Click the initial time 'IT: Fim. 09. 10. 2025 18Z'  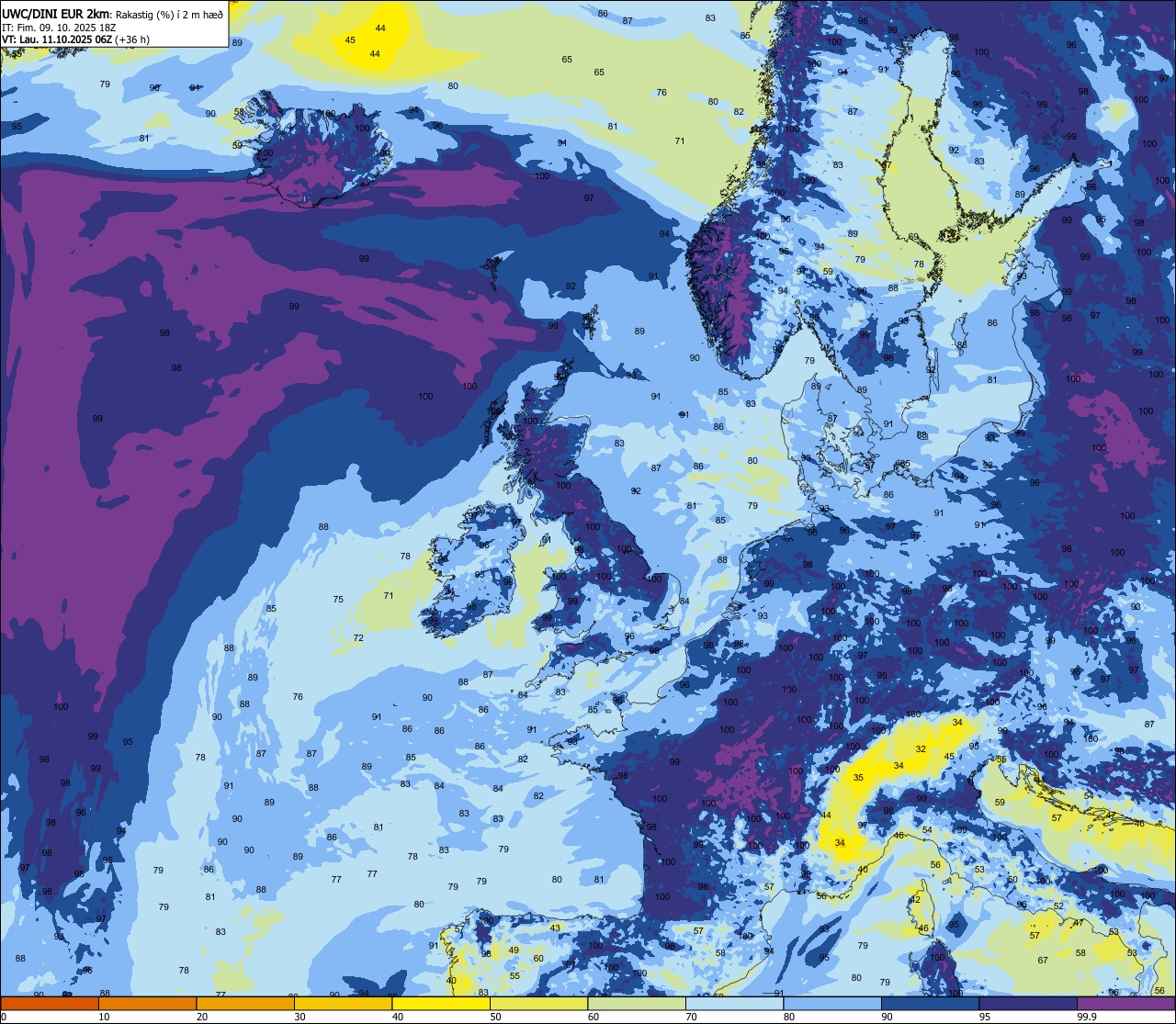tap(59, 27)
